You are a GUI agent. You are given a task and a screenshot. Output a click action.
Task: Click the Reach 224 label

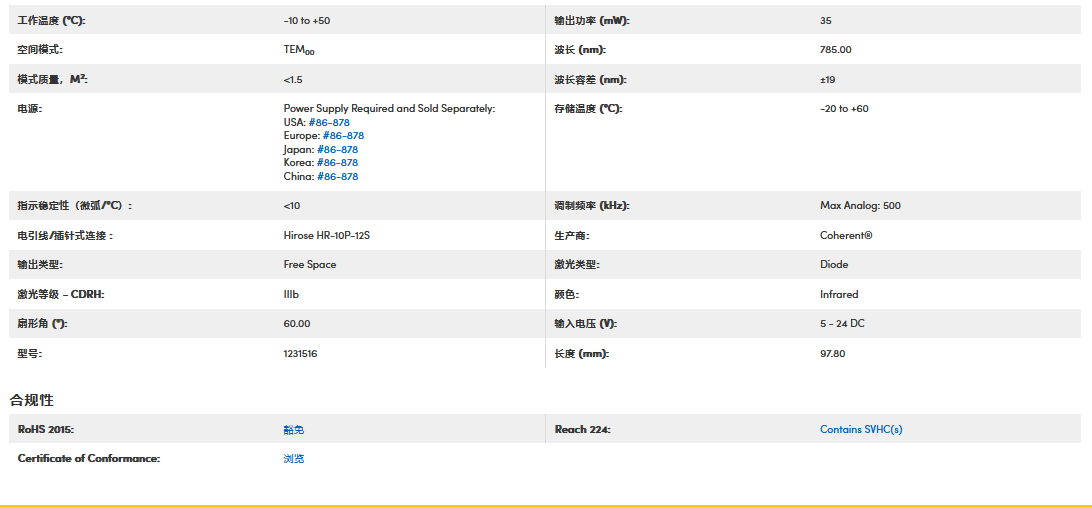tap(582, 430)
